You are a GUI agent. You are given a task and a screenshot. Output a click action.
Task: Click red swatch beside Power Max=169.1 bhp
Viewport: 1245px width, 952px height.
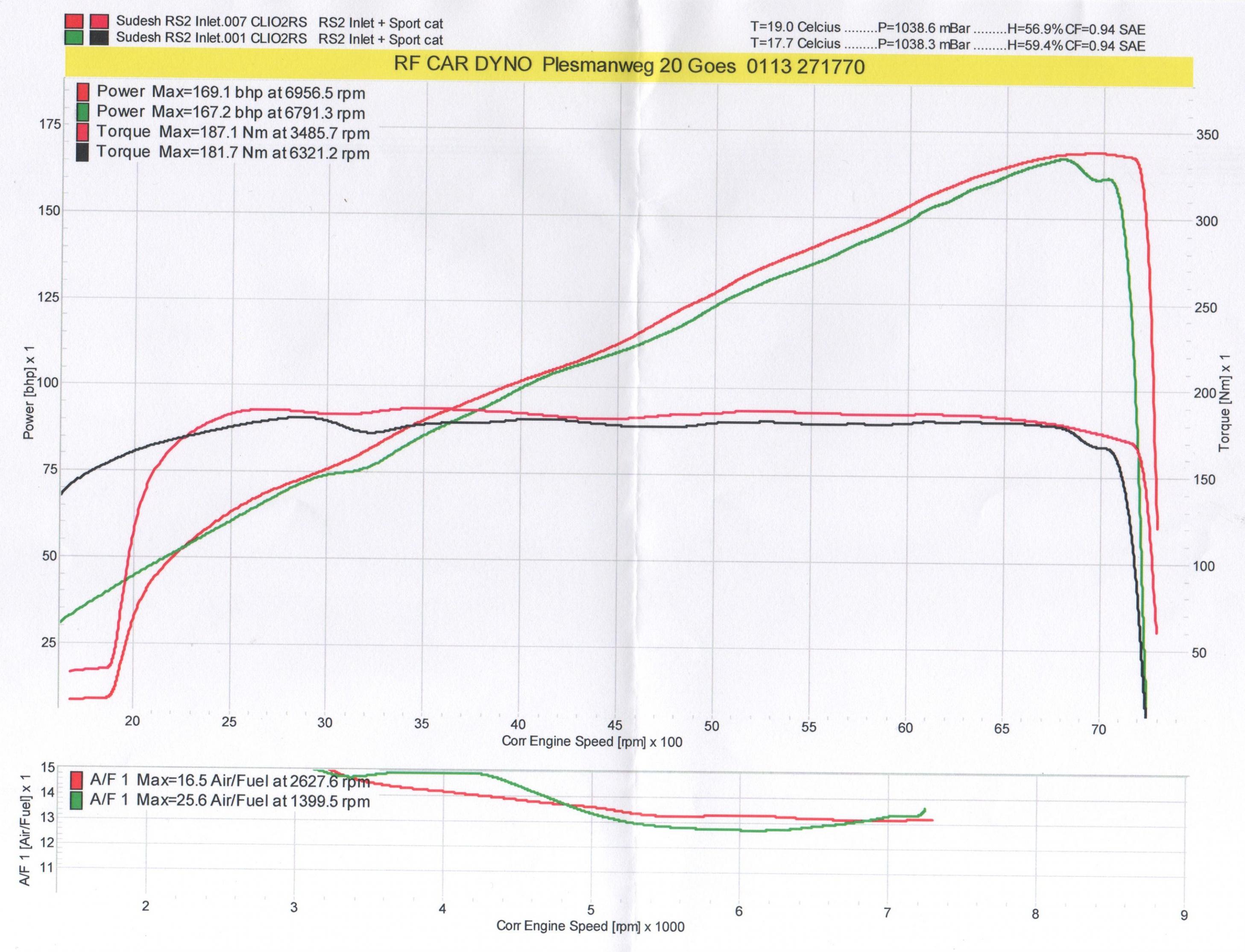83,92
